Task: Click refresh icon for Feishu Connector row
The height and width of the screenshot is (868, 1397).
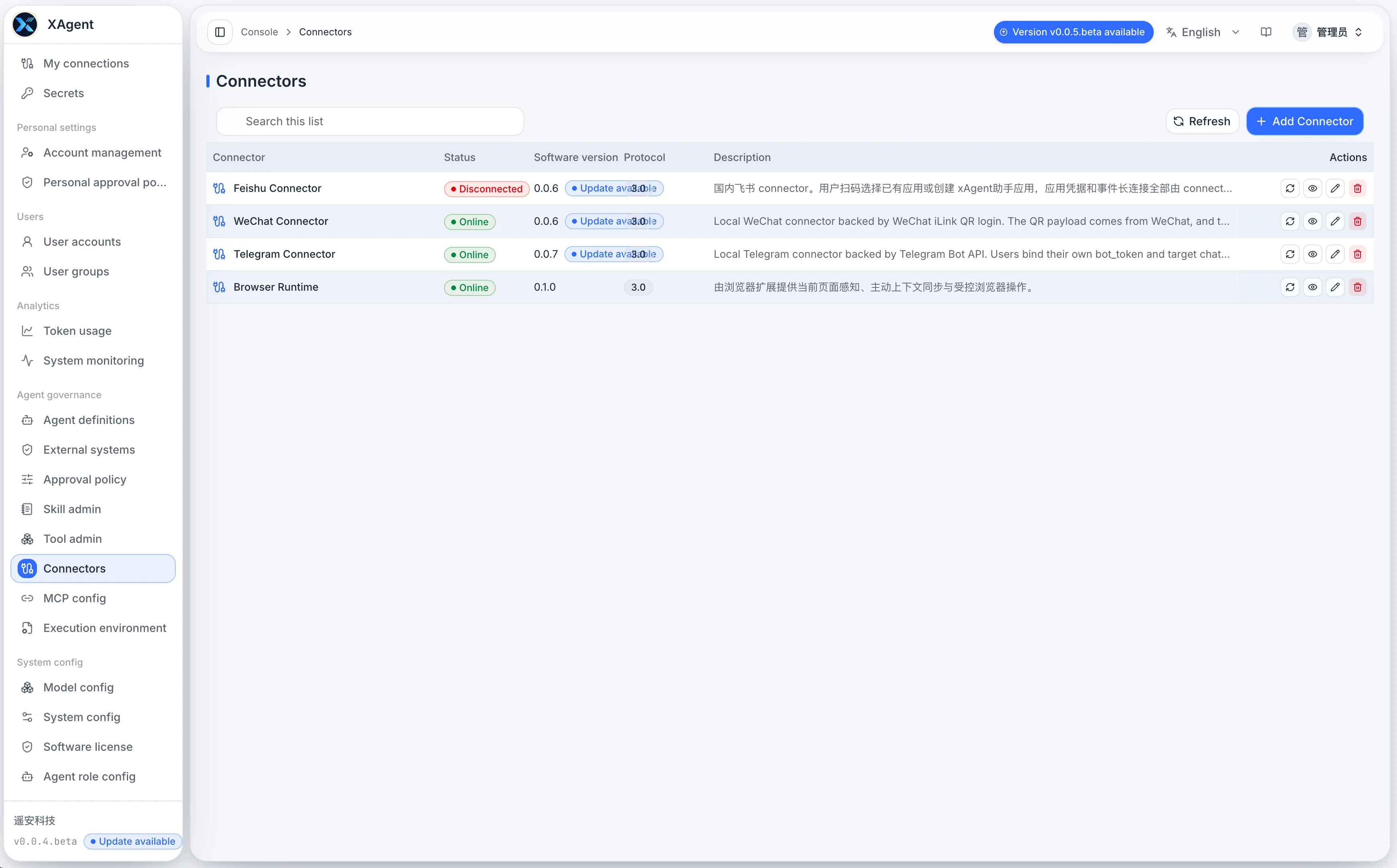Action: point(1290,188)
